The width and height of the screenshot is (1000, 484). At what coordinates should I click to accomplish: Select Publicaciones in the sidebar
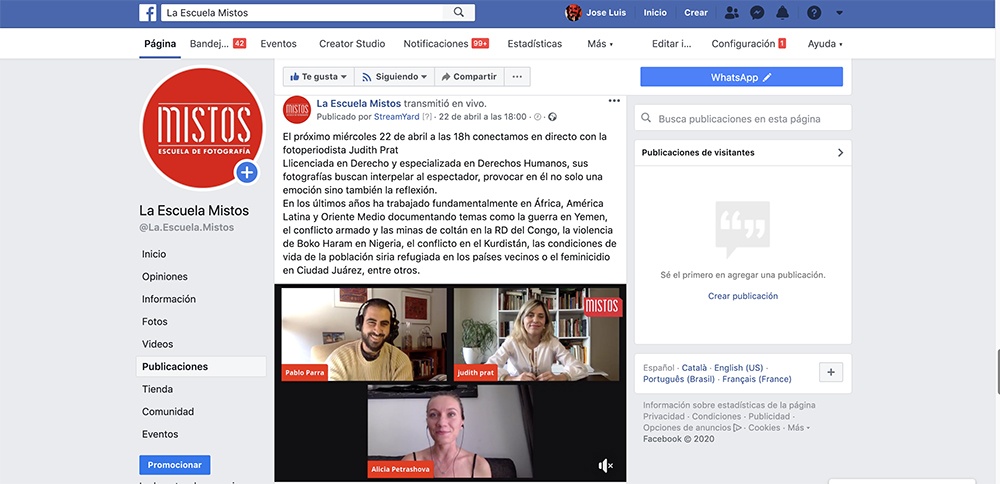click(201, 367)
